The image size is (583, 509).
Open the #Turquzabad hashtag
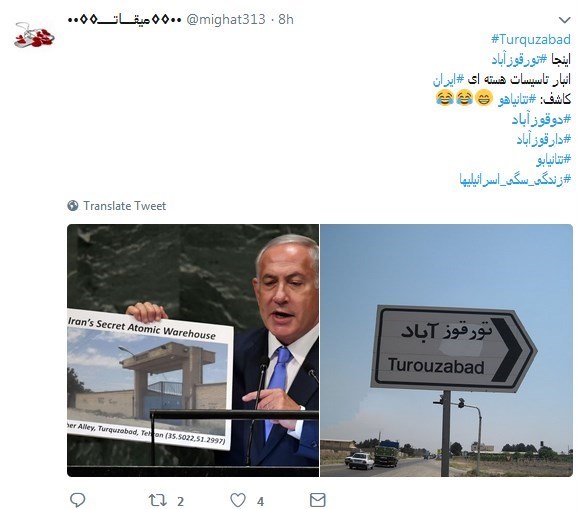click(x=531, y=39)
